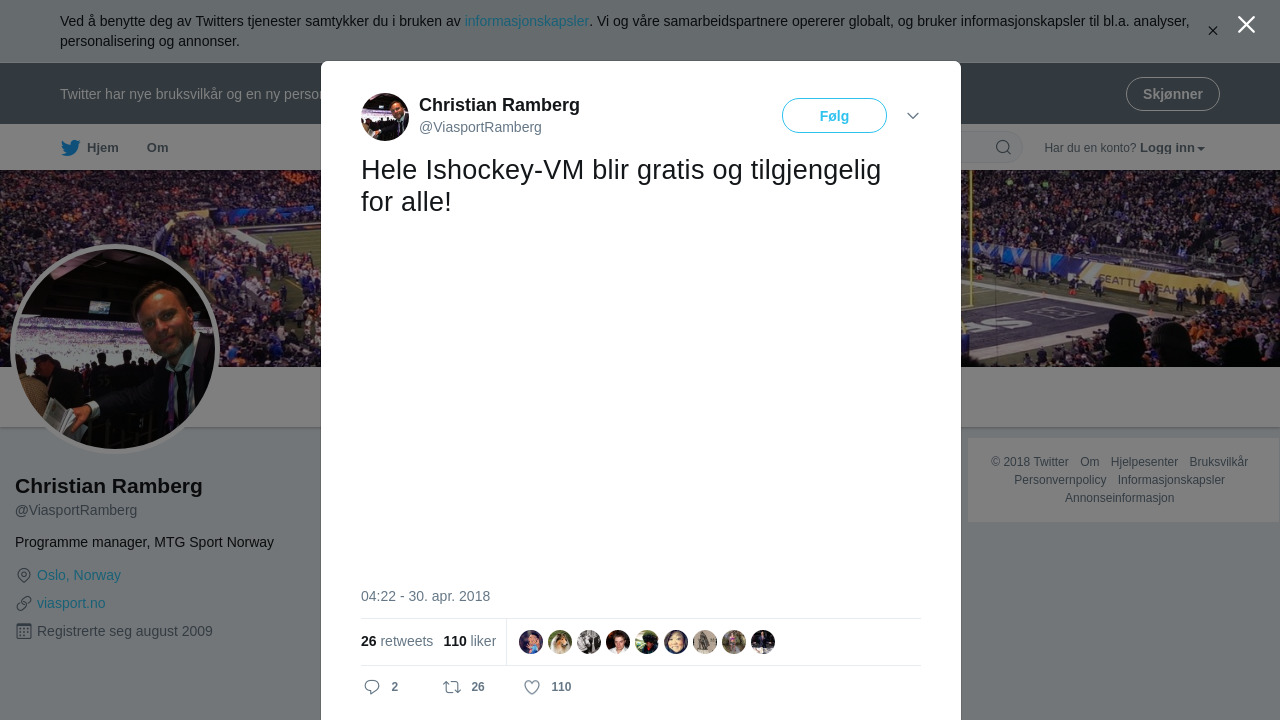The height and width of the screenshot is (720, 1280).
Task: Open the Hjelpesenter footer link
Action: 1144,462
